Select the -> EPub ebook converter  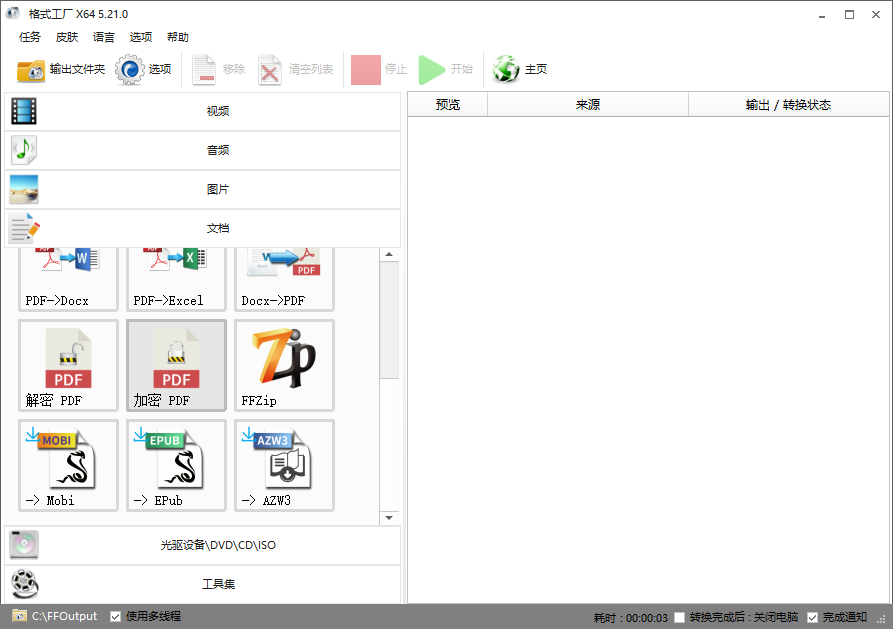coord(176,465)
